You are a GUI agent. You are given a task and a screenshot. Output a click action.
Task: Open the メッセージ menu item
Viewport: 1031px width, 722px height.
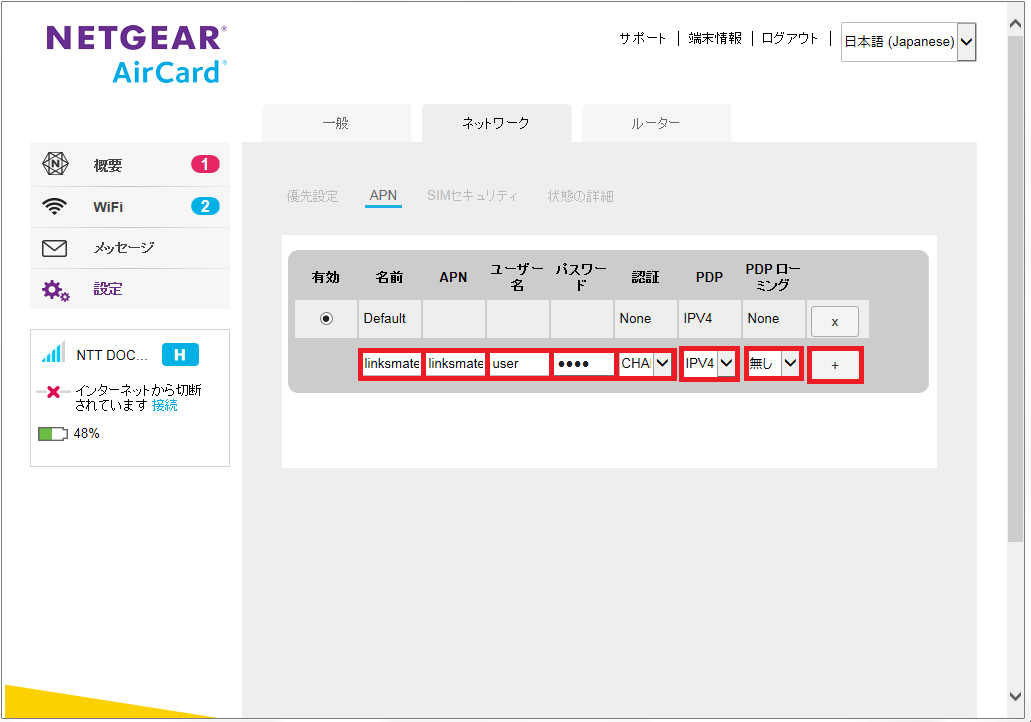click(x=130, y=248)
